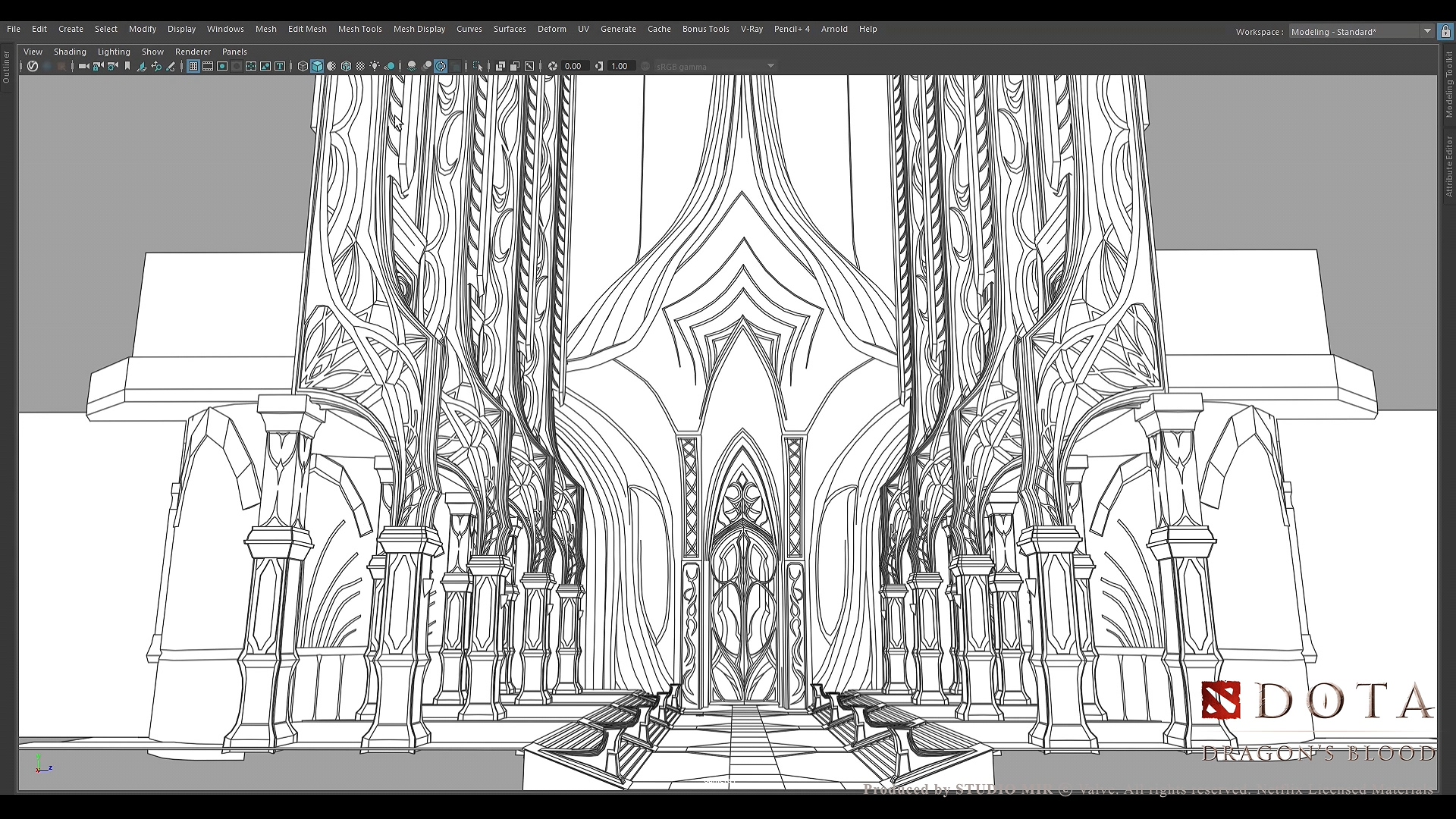Toggle the viewport Grid display
This screenshot has width=1456, height=819.
click(x=193, y=66)
